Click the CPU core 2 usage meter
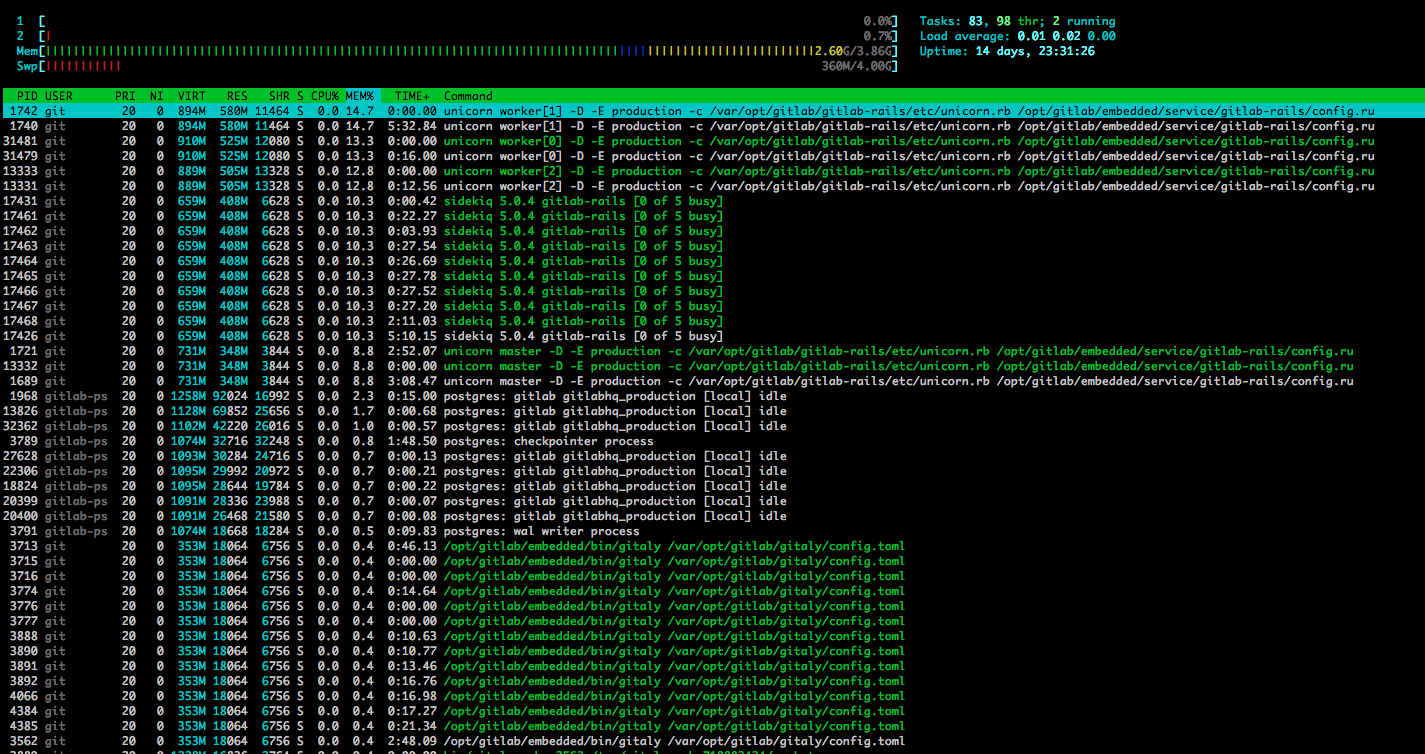Image resolution: width=1425 pixels, height=754 pixels. tap(450, 35)
